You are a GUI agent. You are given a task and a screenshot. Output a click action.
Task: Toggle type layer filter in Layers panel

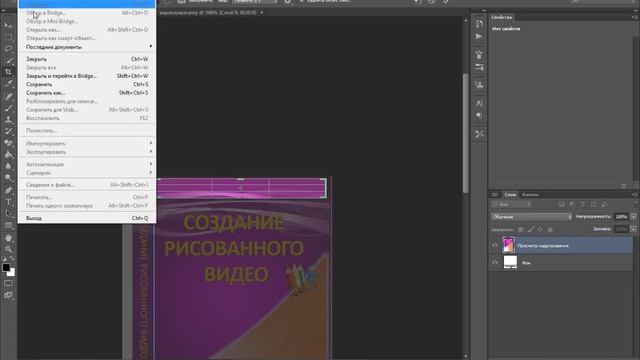(583, 204)
